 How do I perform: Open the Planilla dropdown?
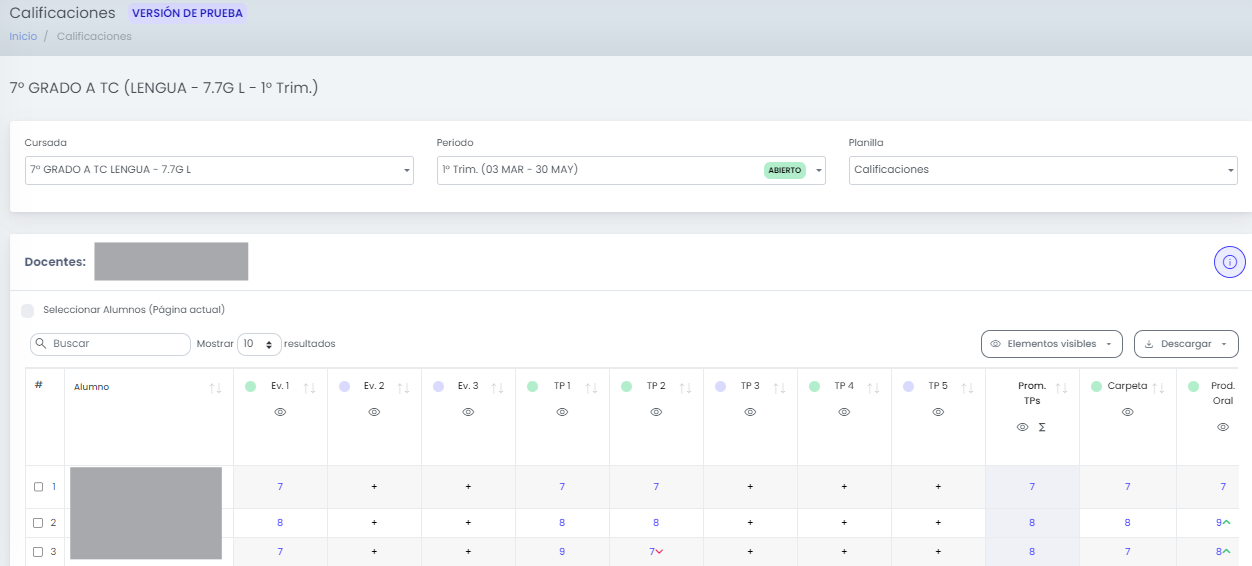[1043, 170]
